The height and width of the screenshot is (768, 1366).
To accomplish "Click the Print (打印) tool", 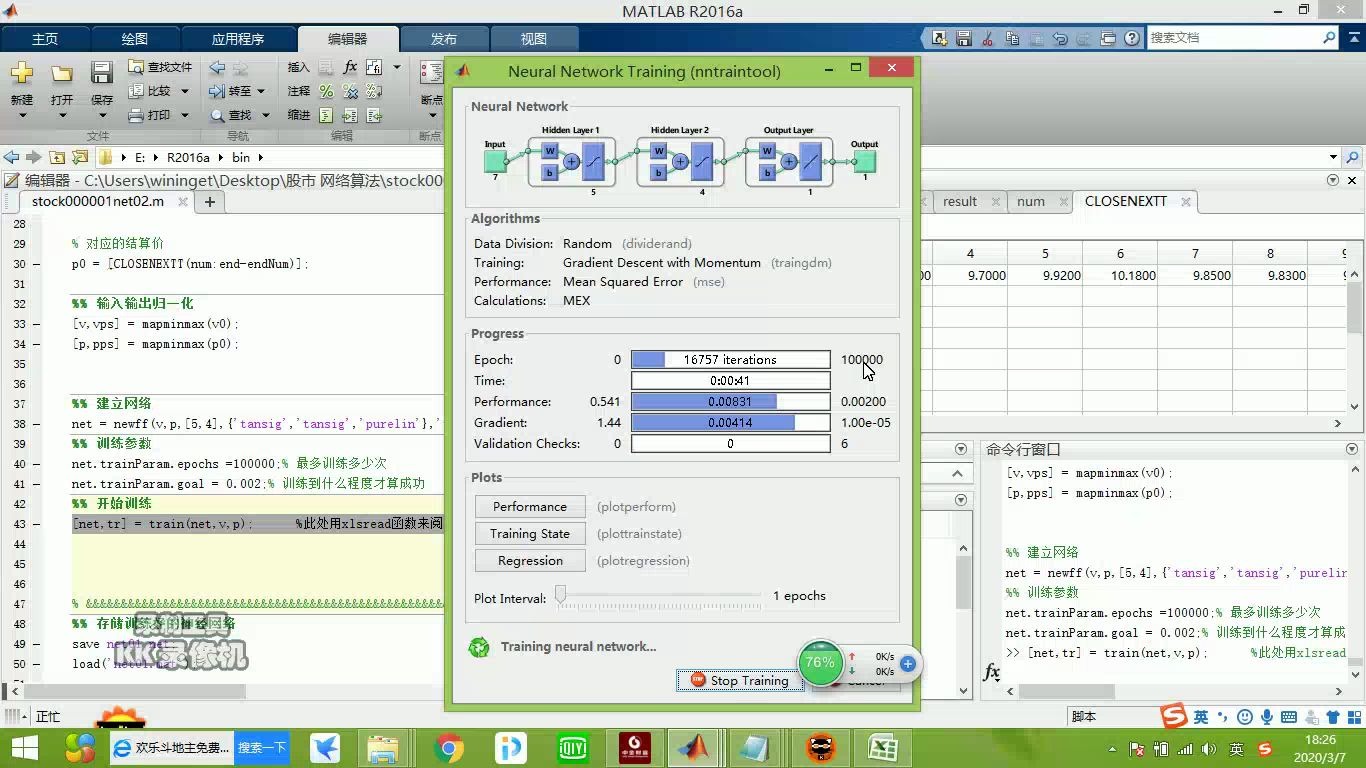I will click(150, 115).
